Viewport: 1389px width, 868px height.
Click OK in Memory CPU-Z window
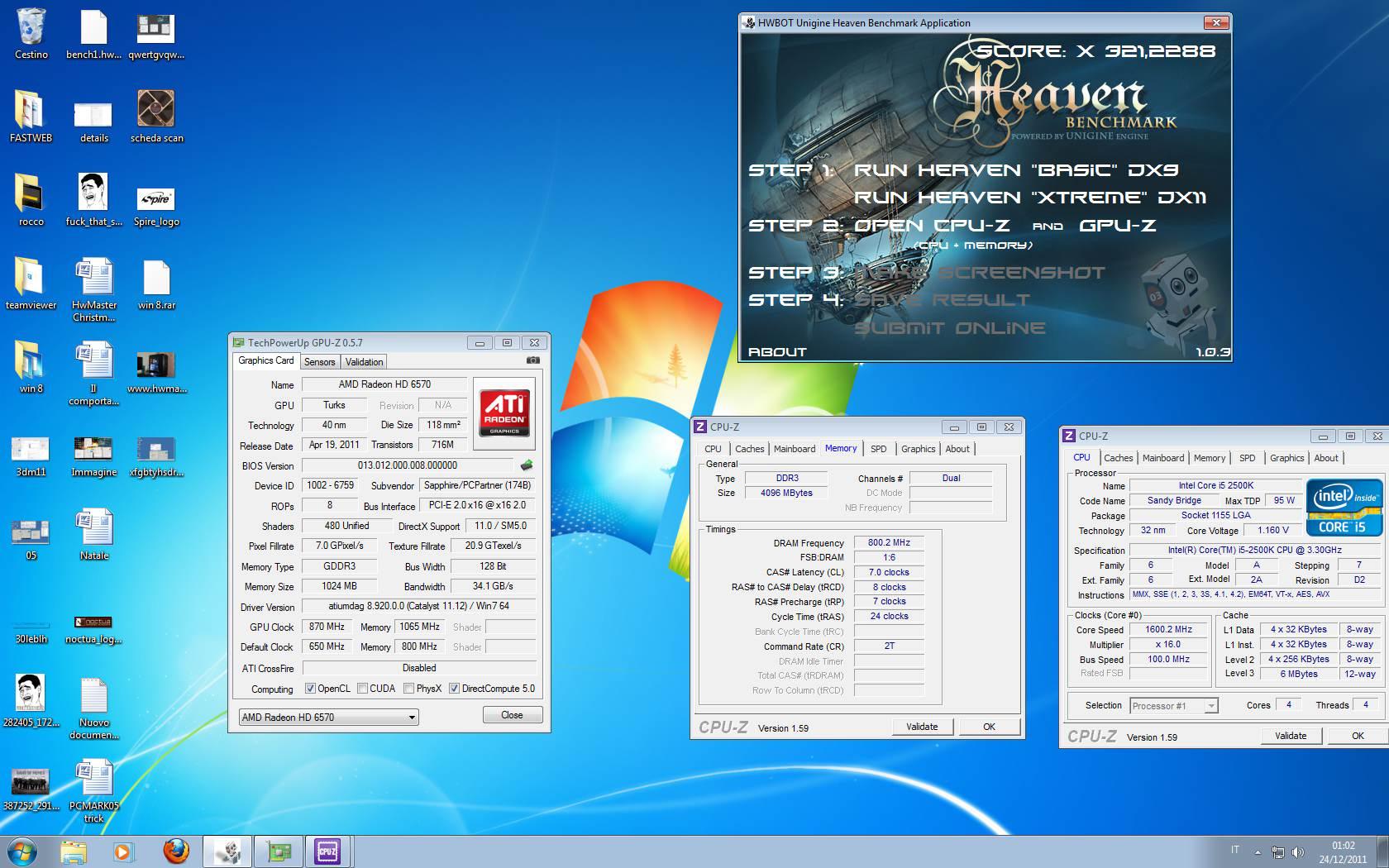989,727
